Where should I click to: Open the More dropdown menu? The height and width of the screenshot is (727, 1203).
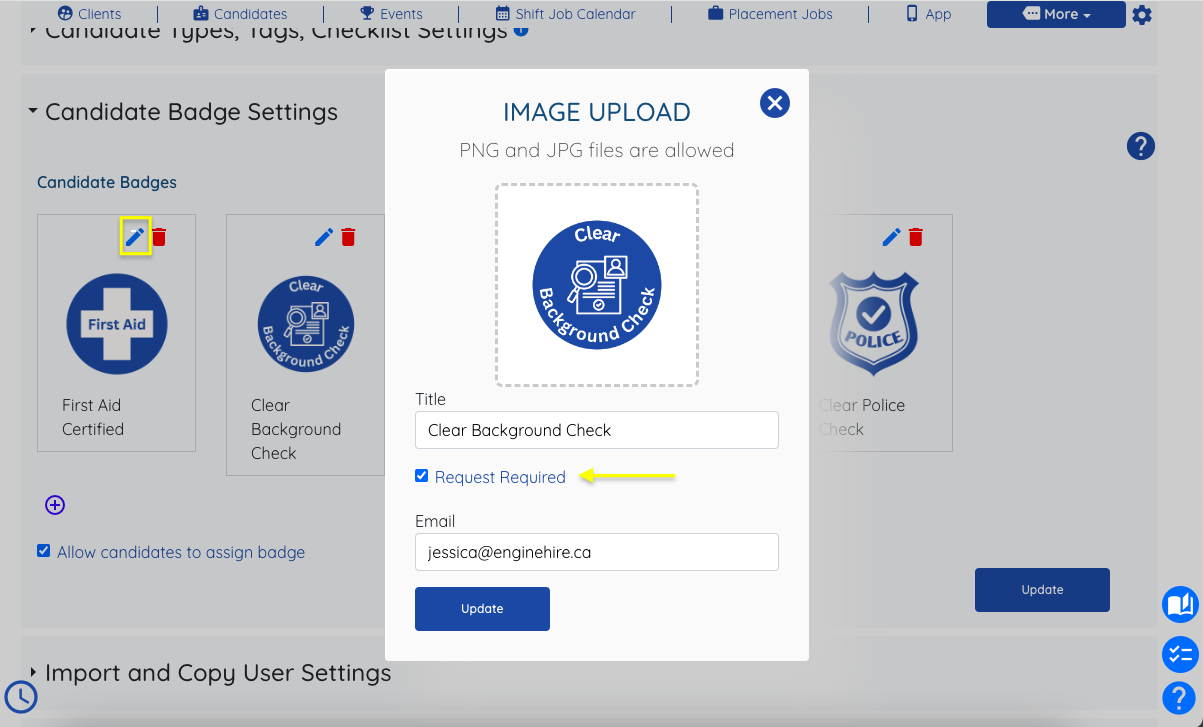(x=1055, y=14)
